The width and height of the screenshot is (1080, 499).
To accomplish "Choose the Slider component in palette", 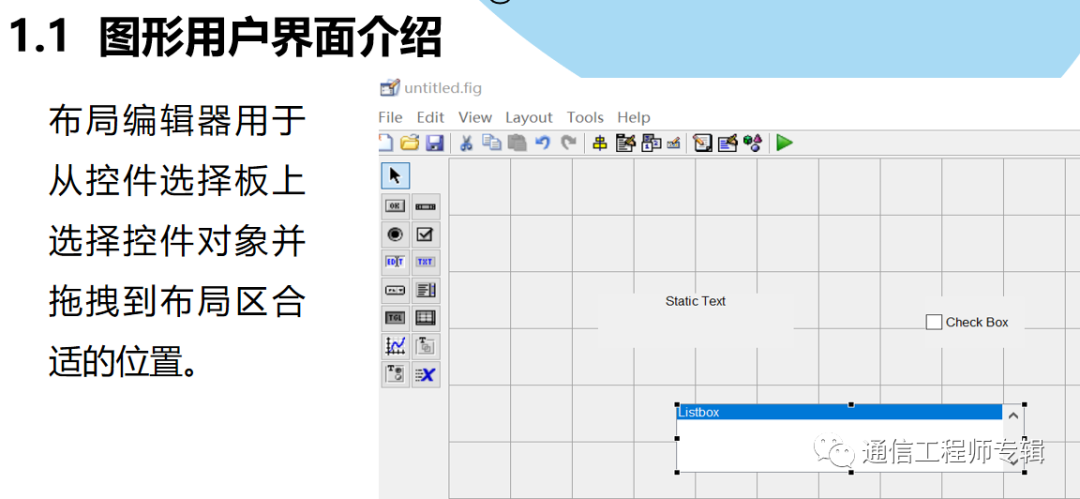I will 426,206.
